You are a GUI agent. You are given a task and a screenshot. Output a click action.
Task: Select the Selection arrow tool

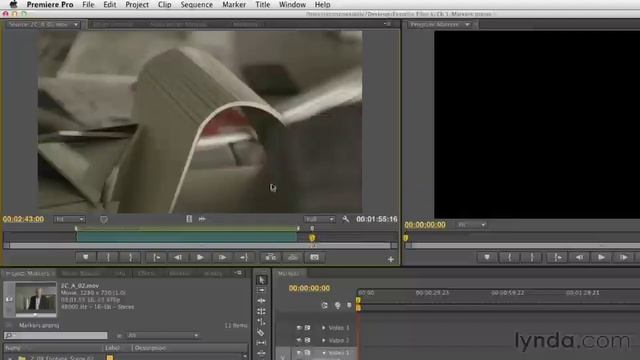coord(262,280)
